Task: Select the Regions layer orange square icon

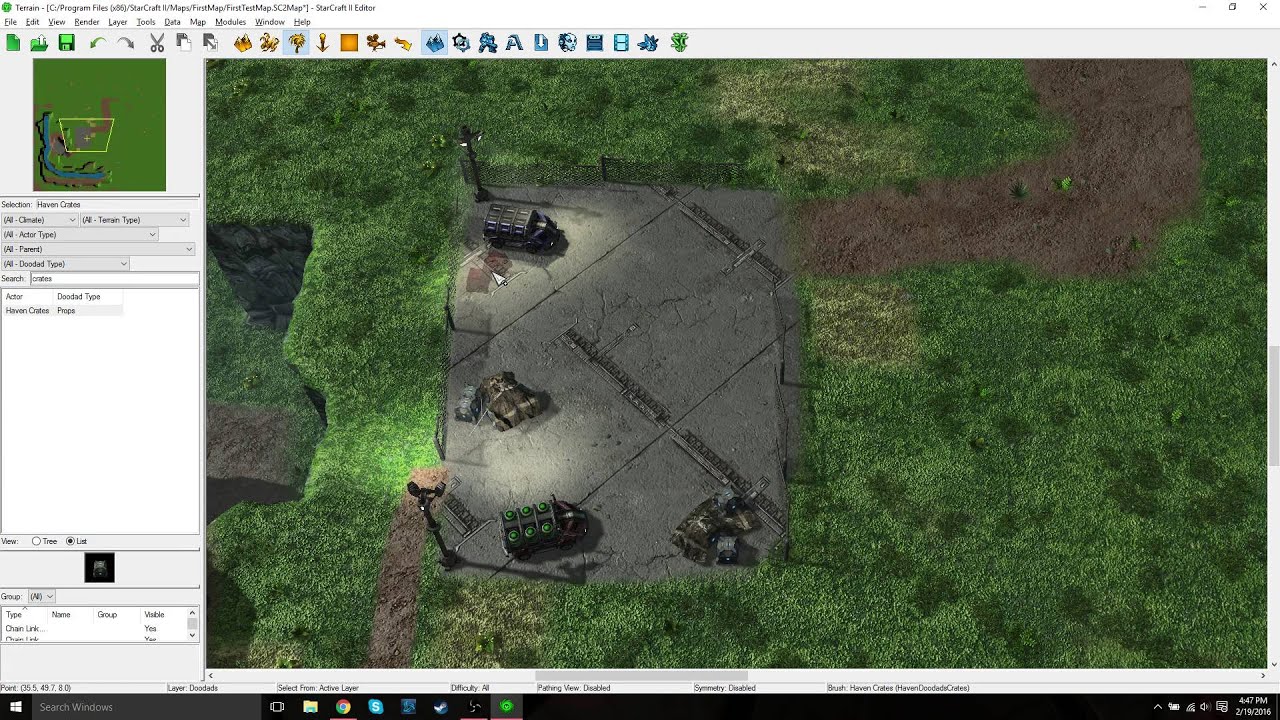Action: pos(349,43)
